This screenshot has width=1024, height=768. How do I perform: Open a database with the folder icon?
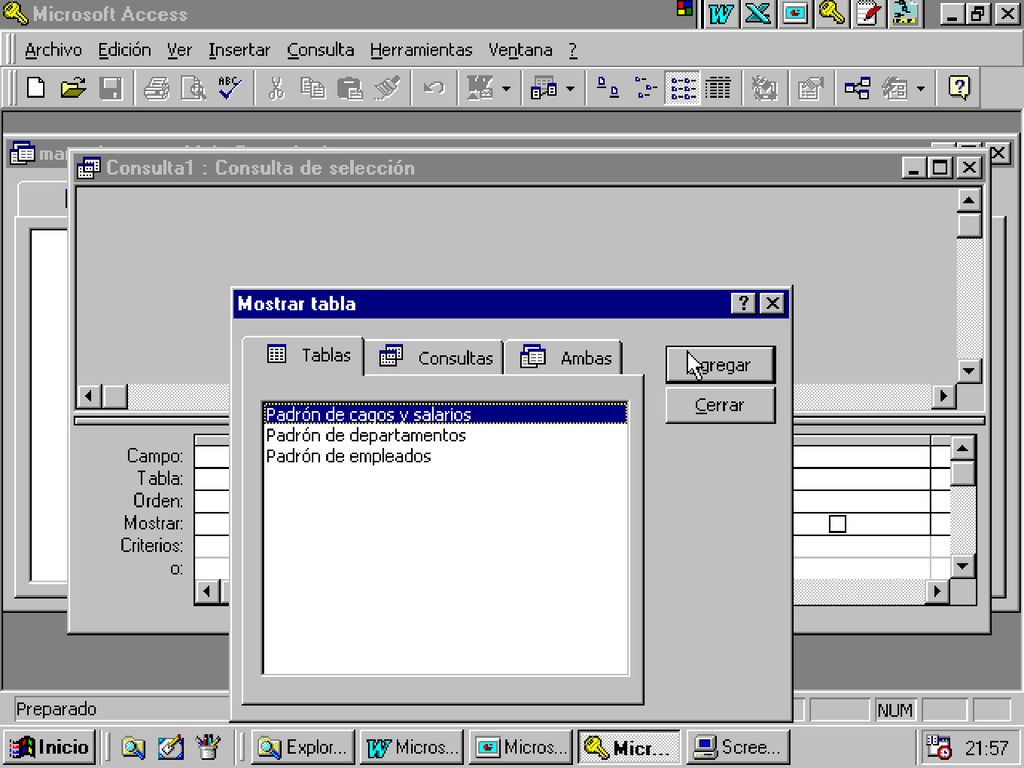[73, 88]
